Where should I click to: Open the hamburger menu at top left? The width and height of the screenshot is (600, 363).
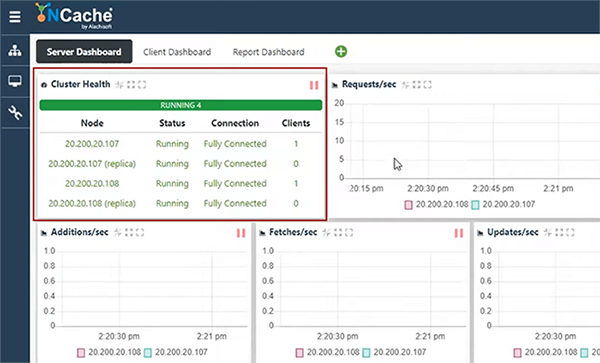coord(15,17)
